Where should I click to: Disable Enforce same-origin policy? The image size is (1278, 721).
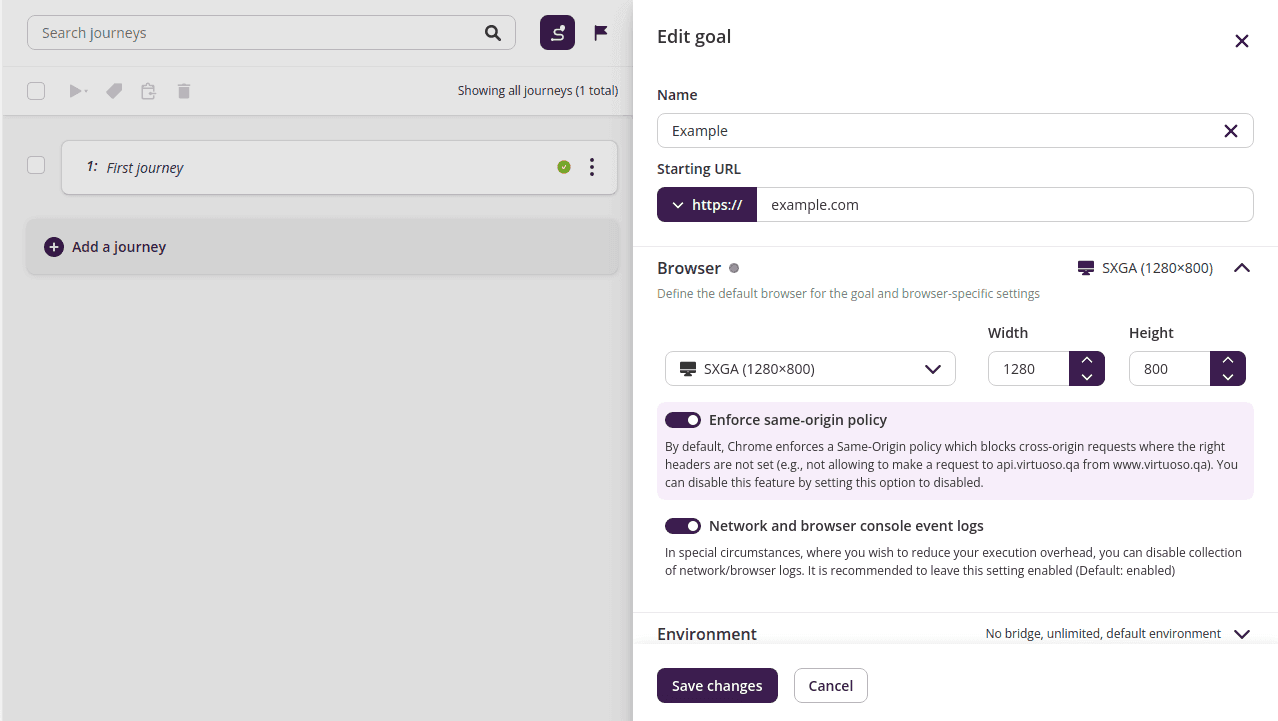coord(683,419)
